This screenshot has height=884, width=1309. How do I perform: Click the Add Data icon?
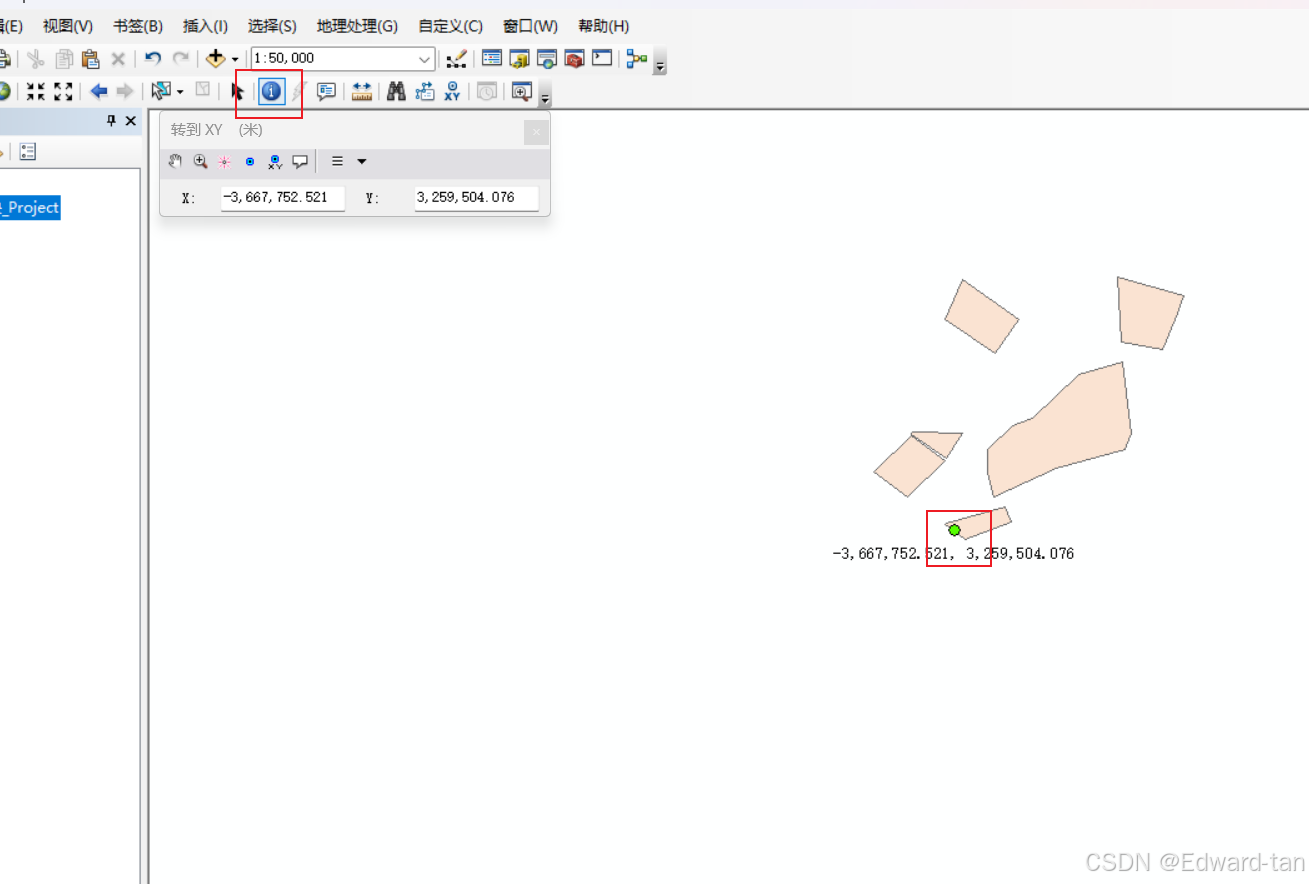(x=215, y=59)
